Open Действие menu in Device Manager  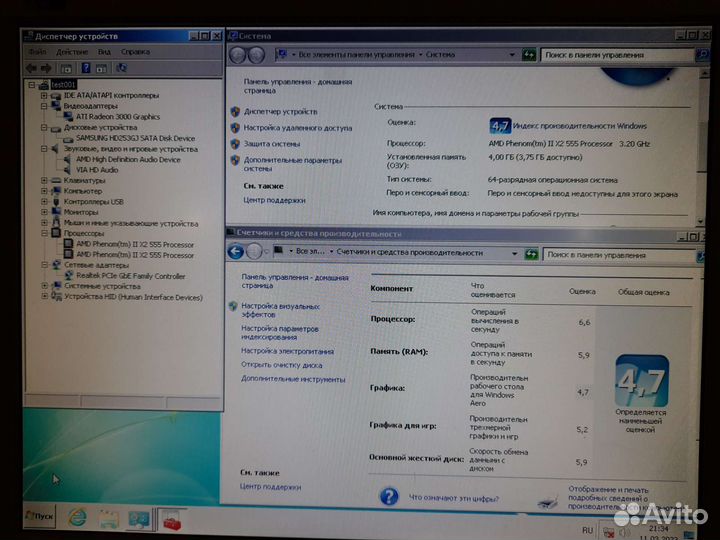coord(72,52)
